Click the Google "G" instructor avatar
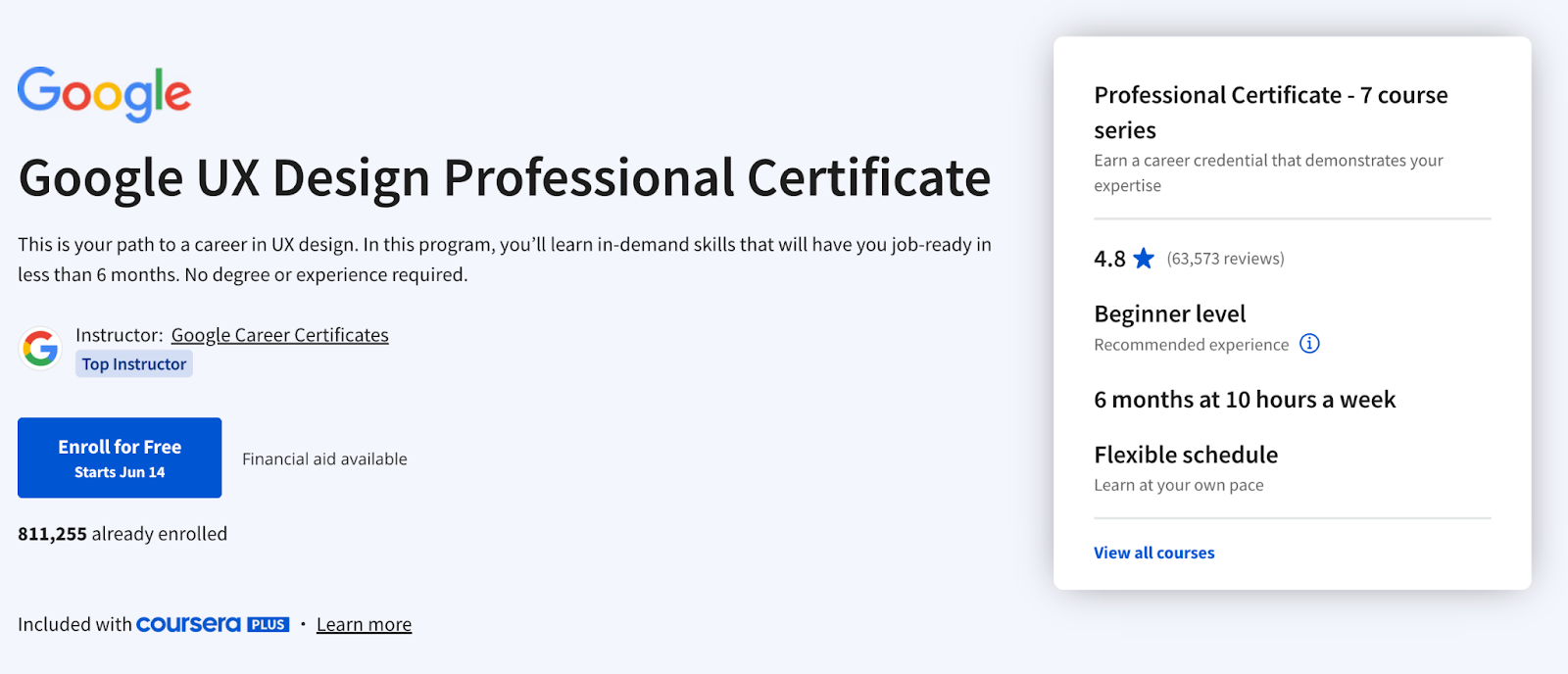This screenshot has height=674, width=1568. (x=39, y=349)
